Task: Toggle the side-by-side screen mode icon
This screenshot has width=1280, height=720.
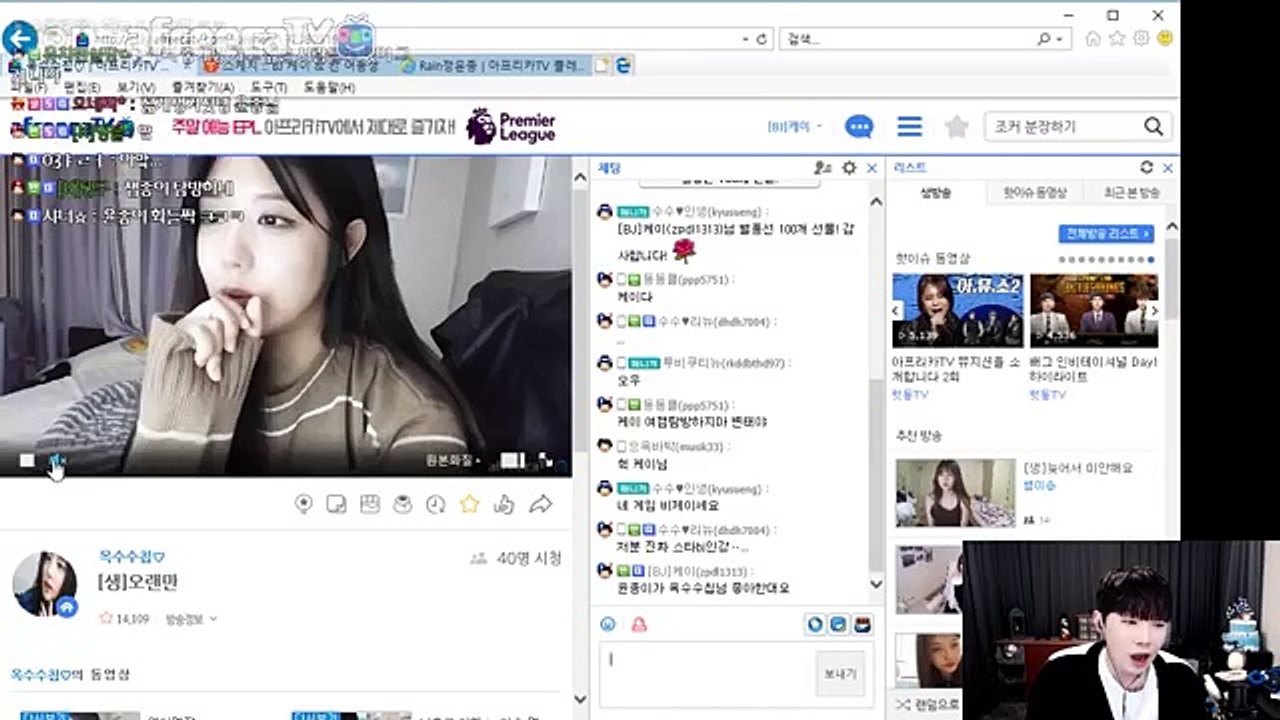Action: (512, 460)
